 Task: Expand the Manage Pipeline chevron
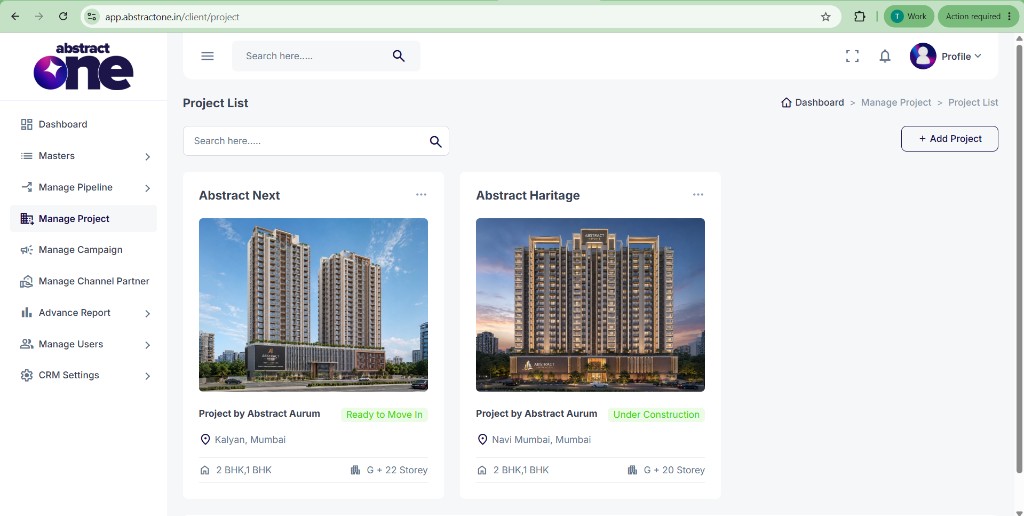(x=148, y=188)
